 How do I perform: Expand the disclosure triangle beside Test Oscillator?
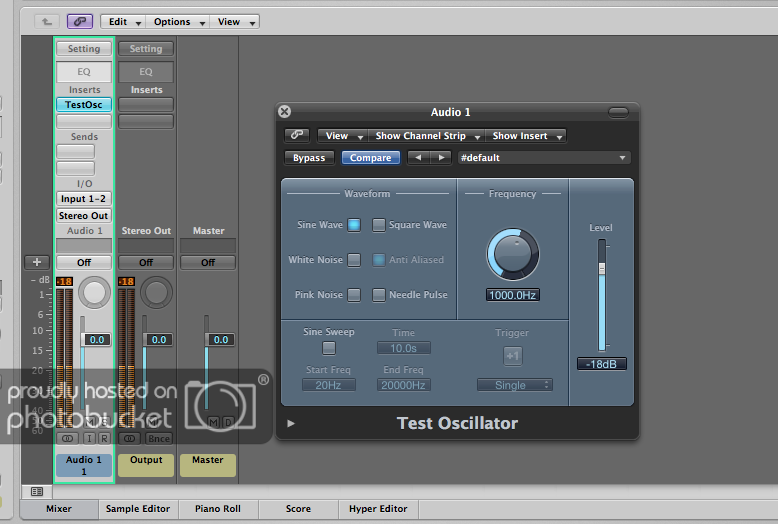[x=291, y=423]
